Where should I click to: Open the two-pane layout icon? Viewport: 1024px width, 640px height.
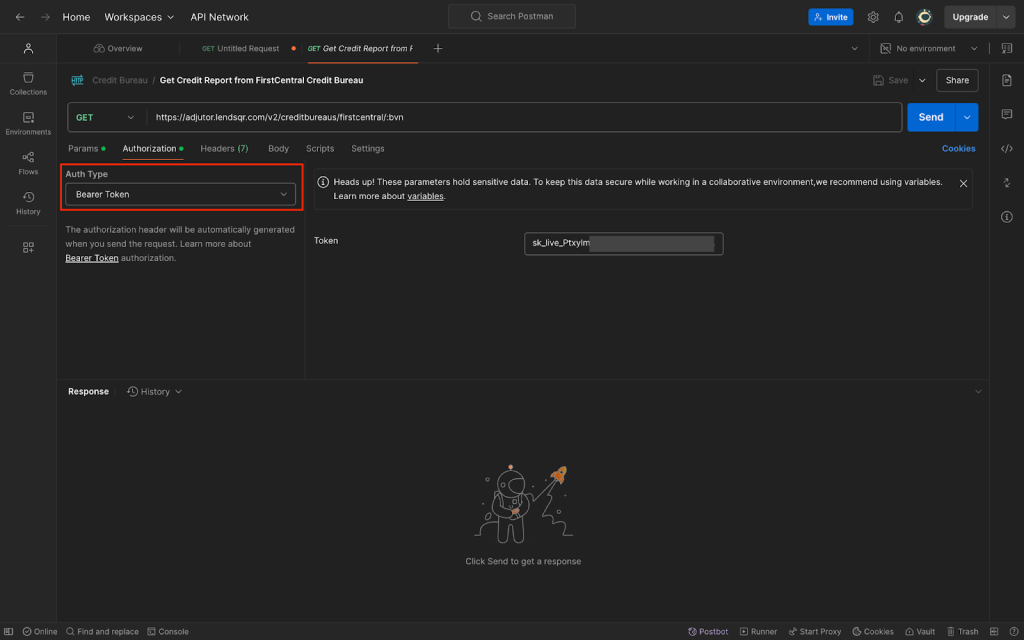996,632
